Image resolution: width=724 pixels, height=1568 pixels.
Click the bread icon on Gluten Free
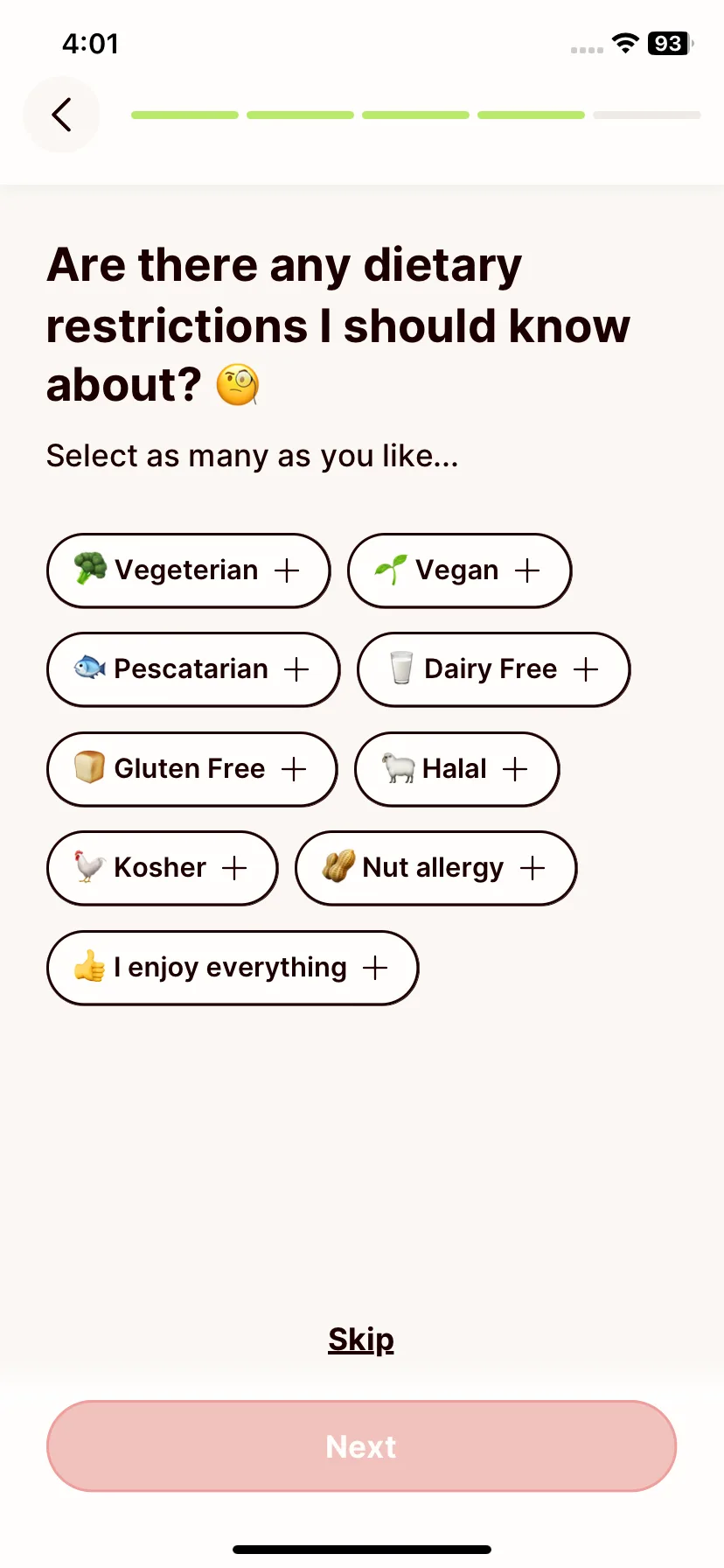click(x=90, y=767)
